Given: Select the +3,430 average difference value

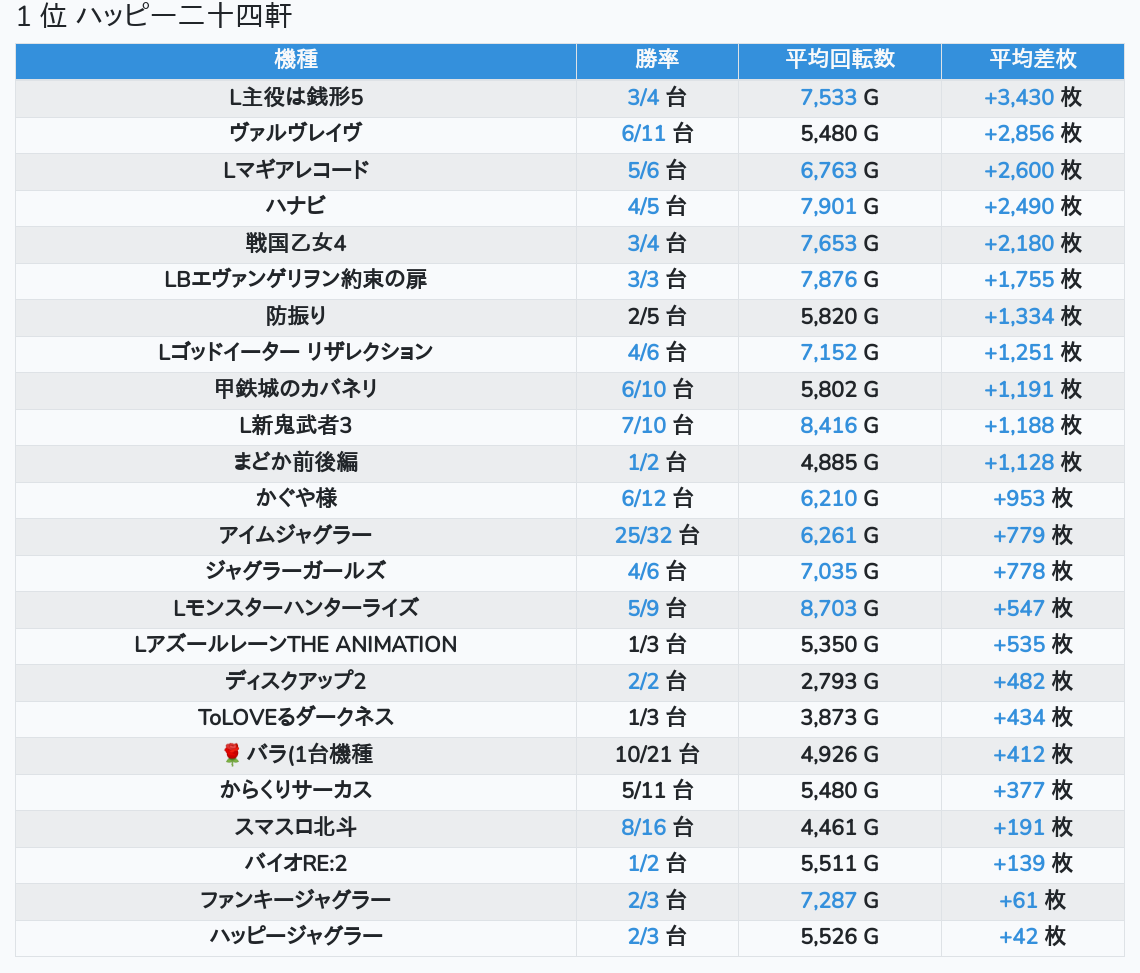Looking at the screenshot, I should (x=1019, y=97).
